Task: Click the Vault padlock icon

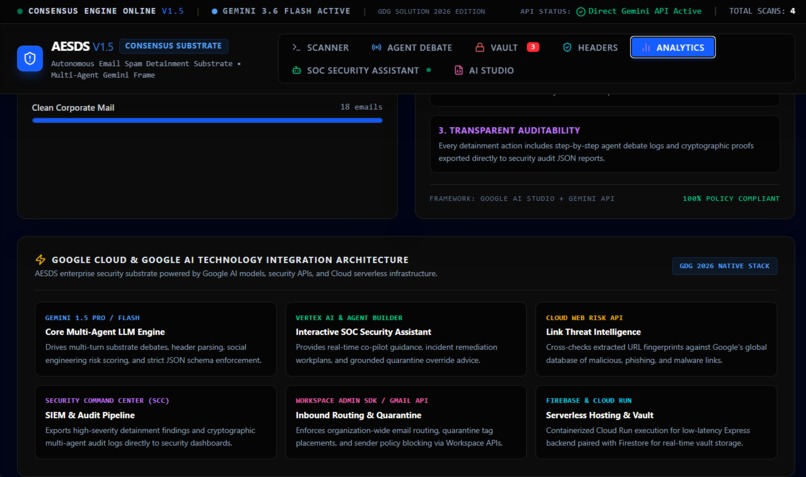Action: [480, 47]
